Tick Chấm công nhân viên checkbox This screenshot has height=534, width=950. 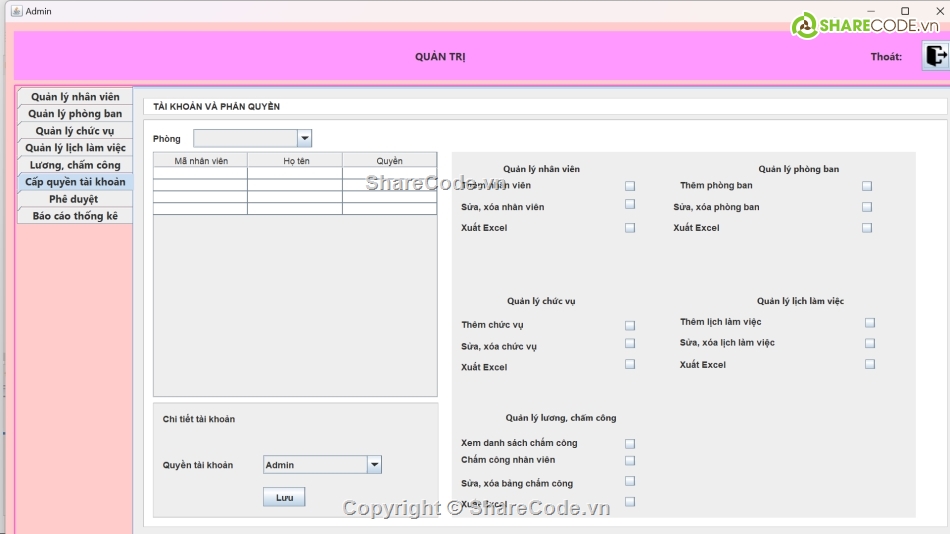point(630,461)
